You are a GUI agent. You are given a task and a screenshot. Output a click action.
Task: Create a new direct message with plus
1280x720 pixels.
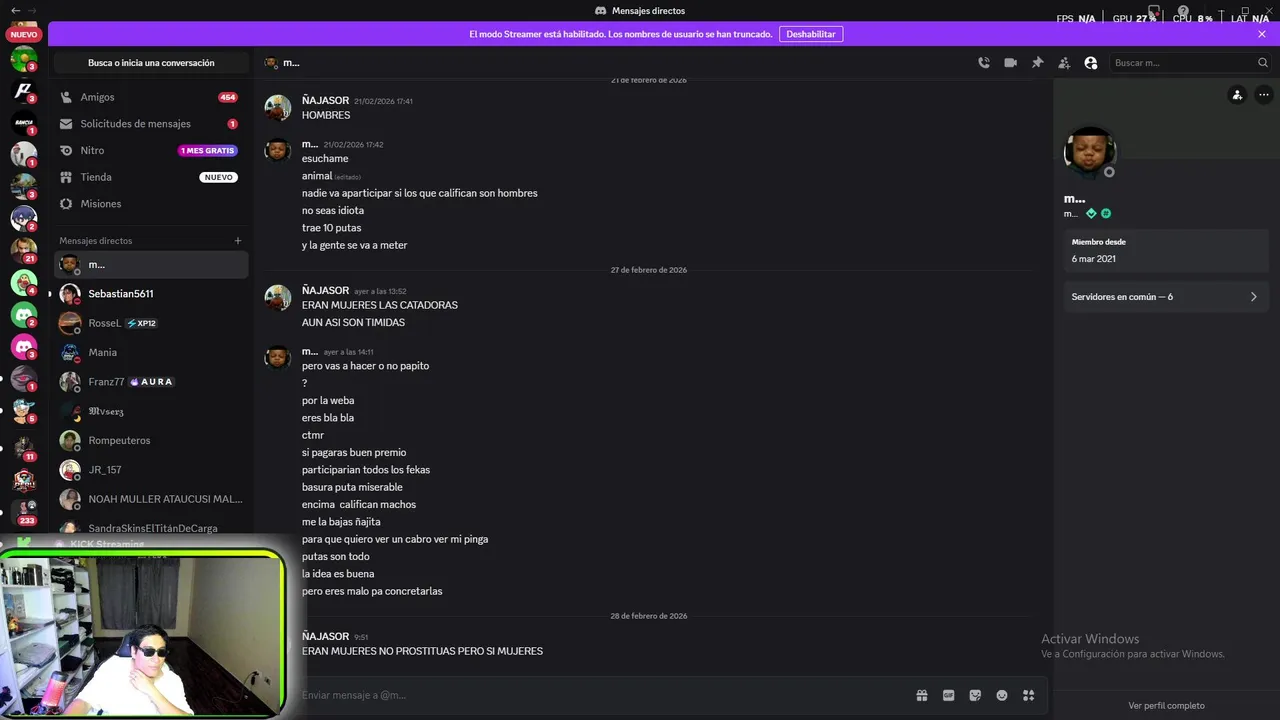[238, 241]
